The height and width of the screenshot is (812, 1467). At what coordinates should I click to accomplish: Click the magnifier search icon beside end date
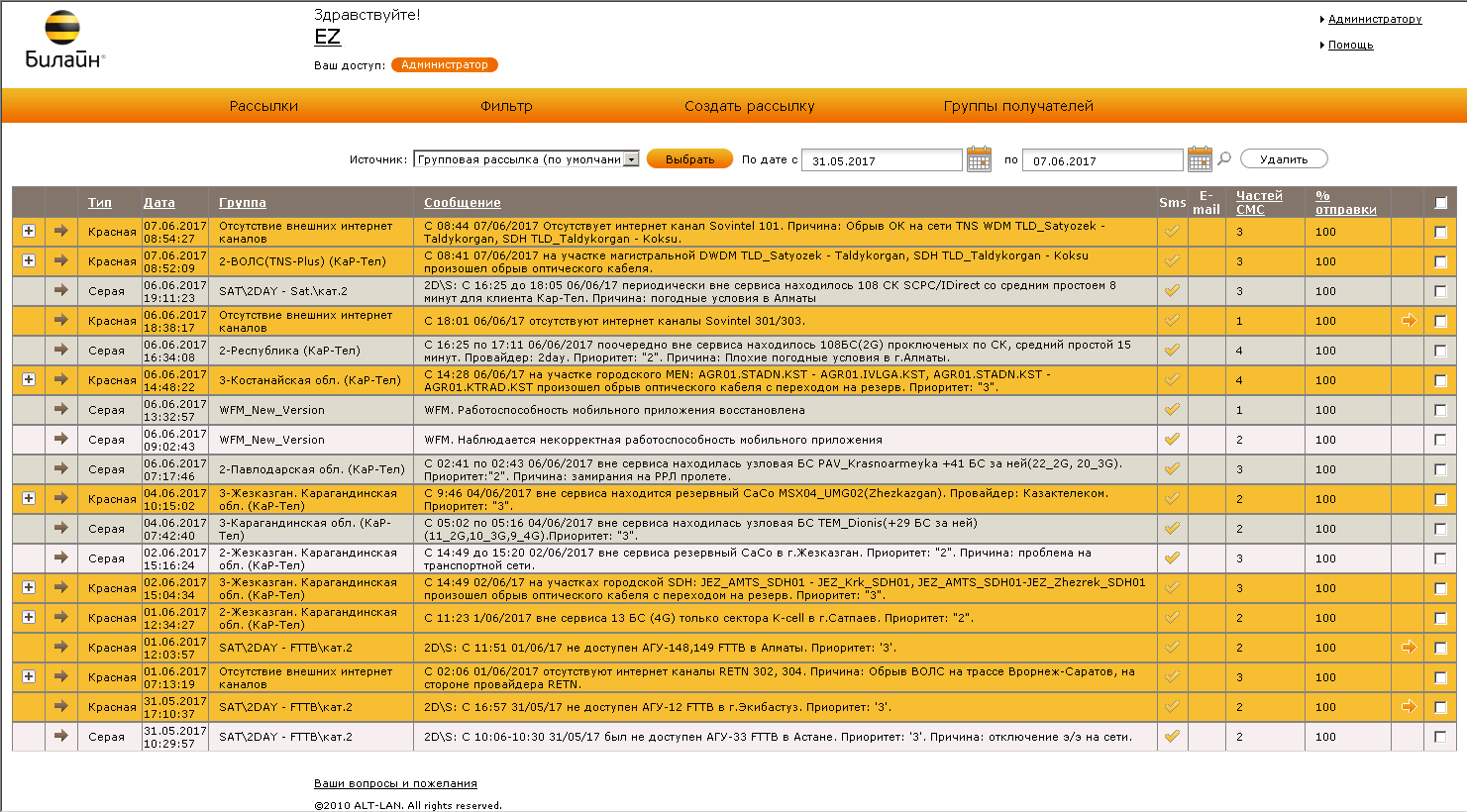(x=1224, y=158)
